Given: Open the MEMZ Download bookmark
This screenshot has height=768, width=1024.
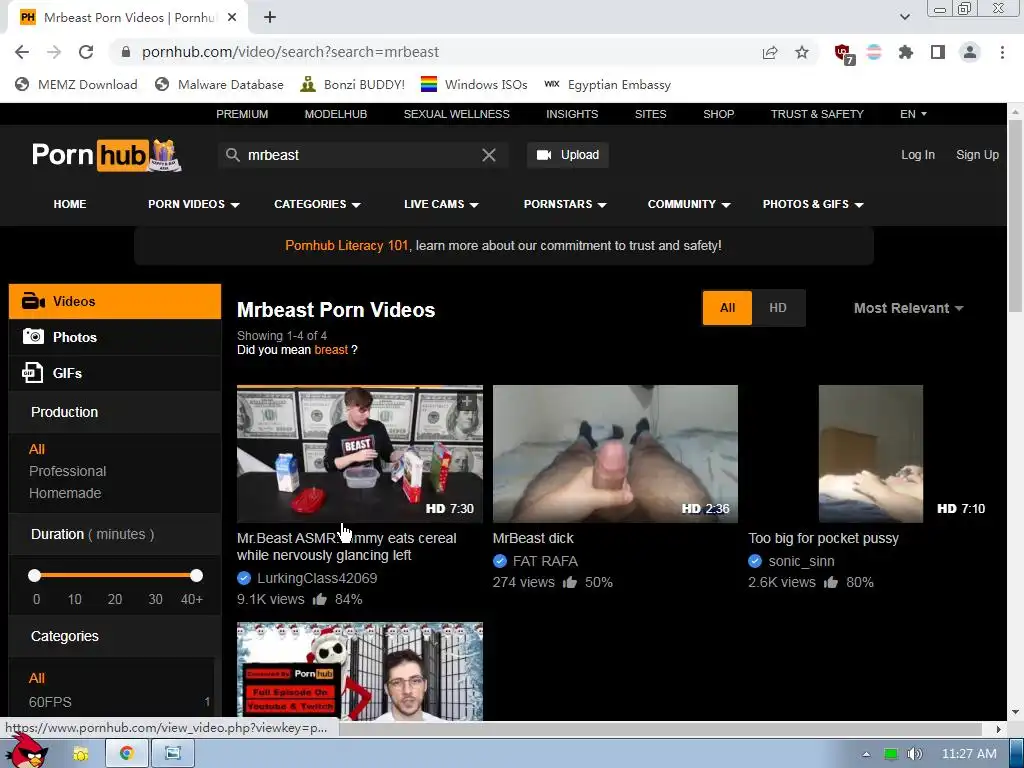Looking at the screenshot, I should click(76, 85).
